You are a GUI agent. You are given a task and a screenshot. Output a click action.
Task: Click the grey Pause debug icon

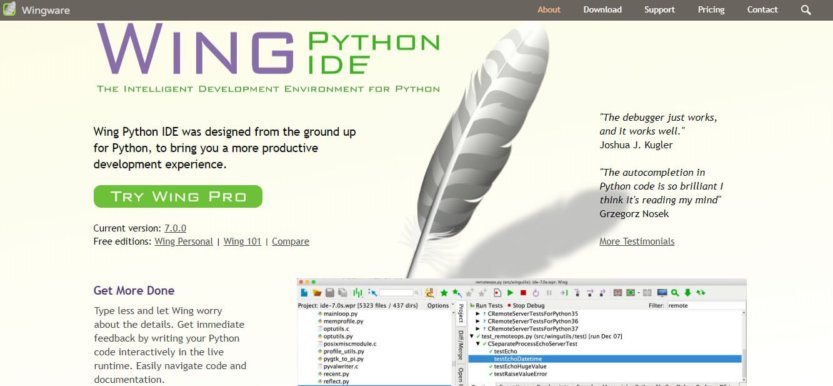point(549,293)
